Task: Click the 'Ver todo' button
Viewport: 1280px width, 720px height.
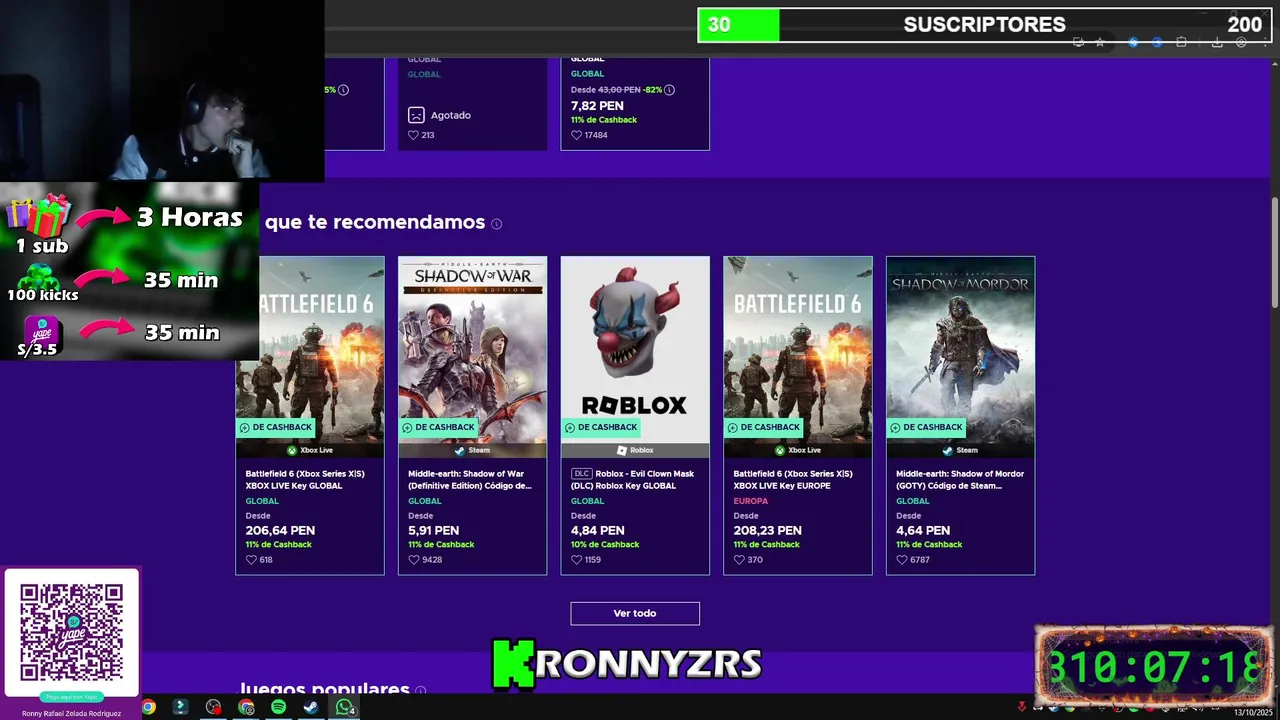Action: pyautogui.click(x=635, y=613)
